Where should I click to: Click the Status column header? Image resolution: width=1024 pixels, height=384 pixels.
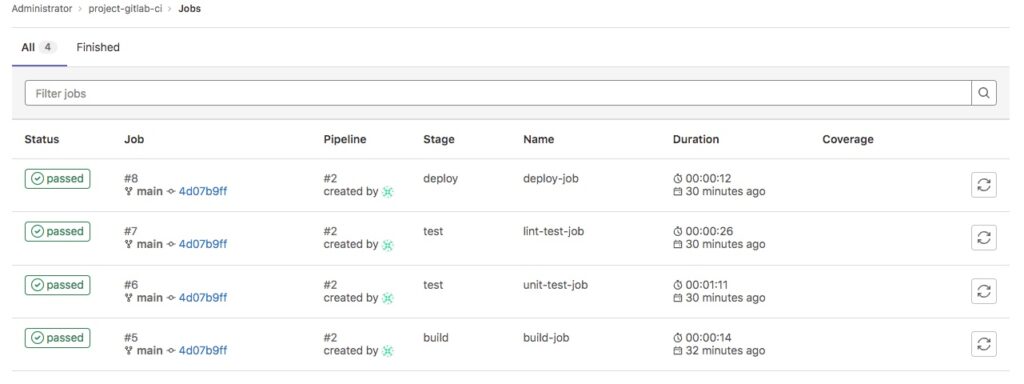[42, 139]
